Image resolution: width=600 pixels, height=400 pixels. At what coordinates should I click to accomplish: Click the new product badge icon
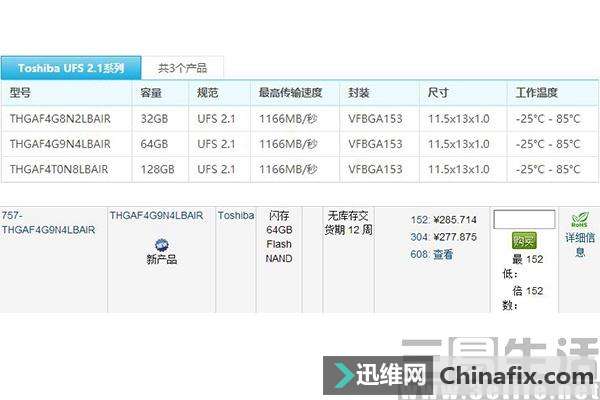pyautogui.click(x=162, y=245)
